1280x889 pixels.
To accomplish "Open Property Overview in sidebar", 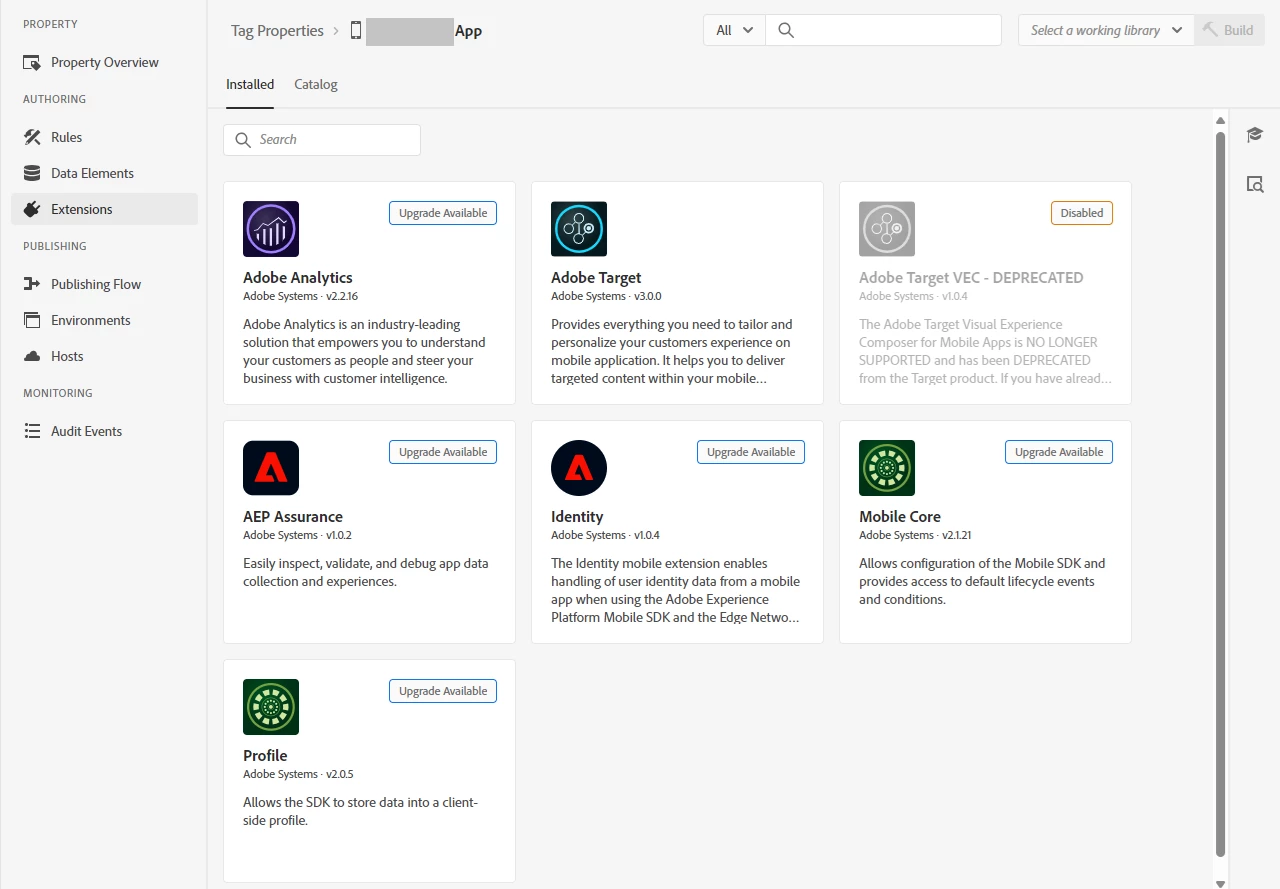I will [104, 62].
